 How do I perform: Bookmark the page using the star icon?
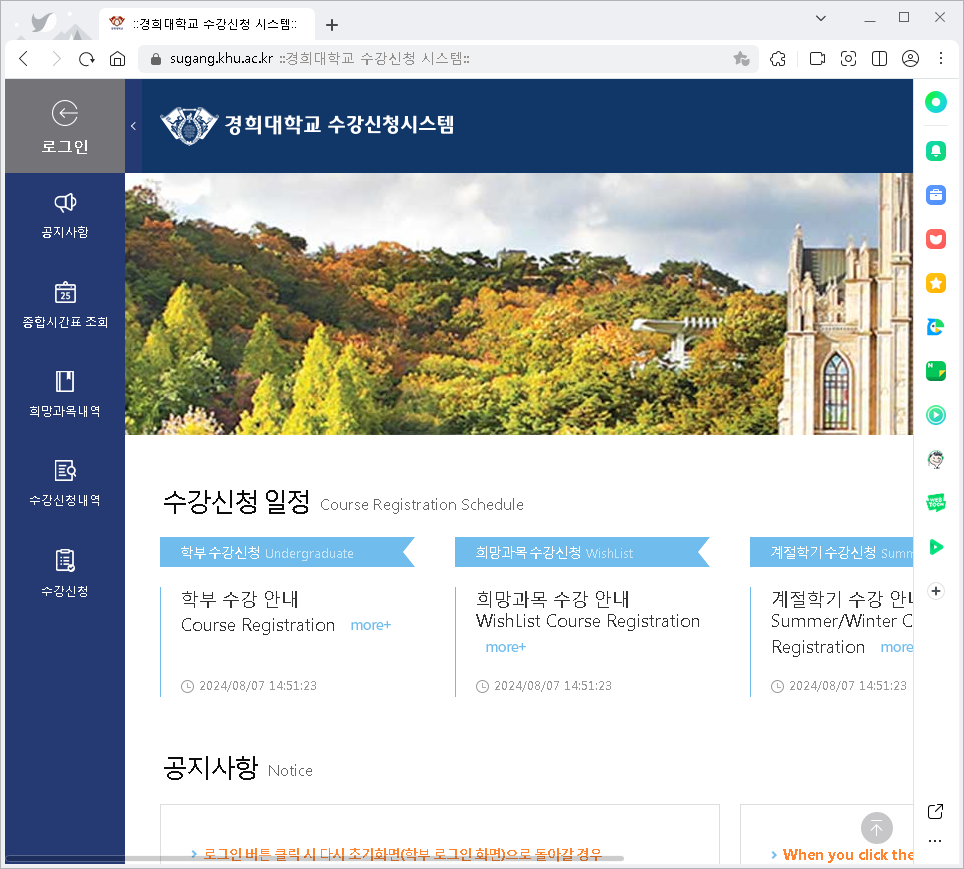click(x=741, y=59)
